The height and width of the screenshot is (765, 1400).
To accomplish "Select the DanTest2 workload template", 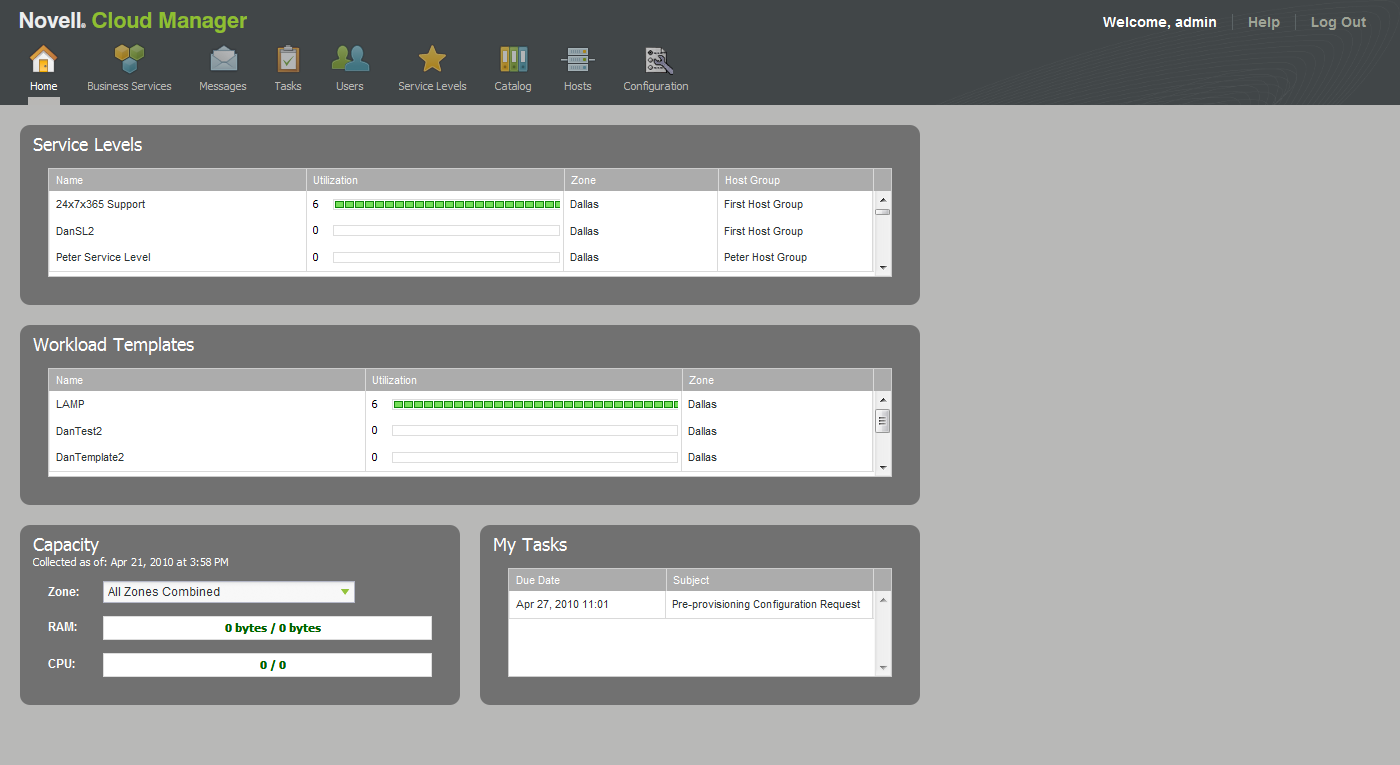I will point(79,431).
